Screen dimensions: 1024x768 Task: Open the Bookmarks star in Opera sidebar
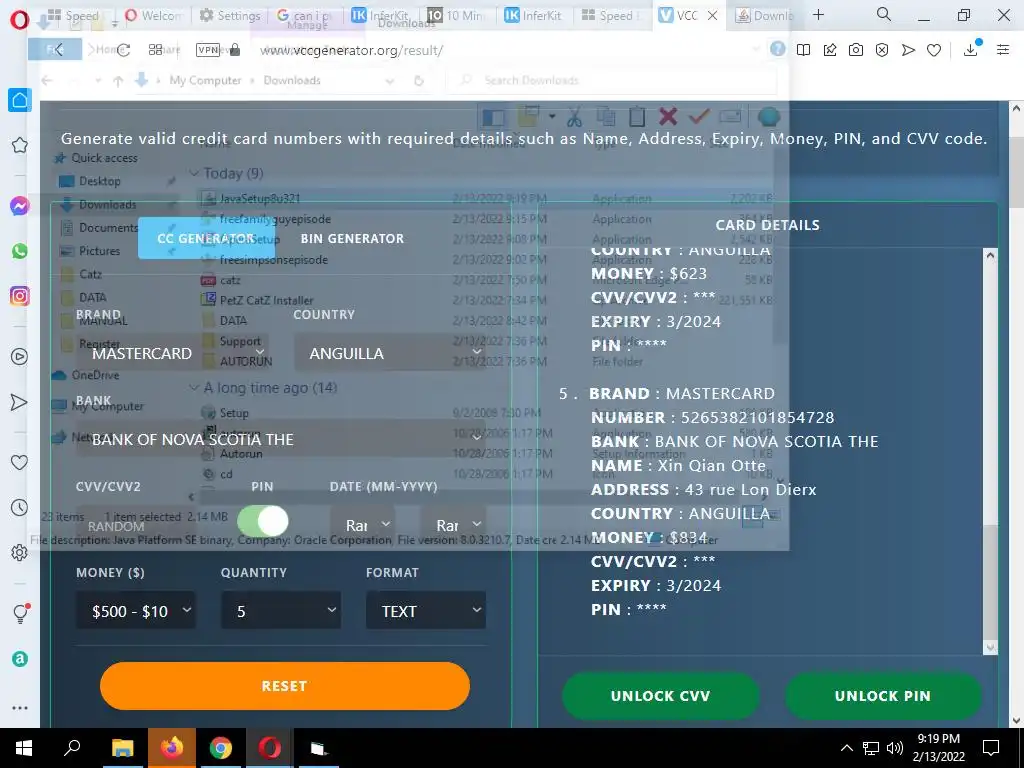[20, 145]
